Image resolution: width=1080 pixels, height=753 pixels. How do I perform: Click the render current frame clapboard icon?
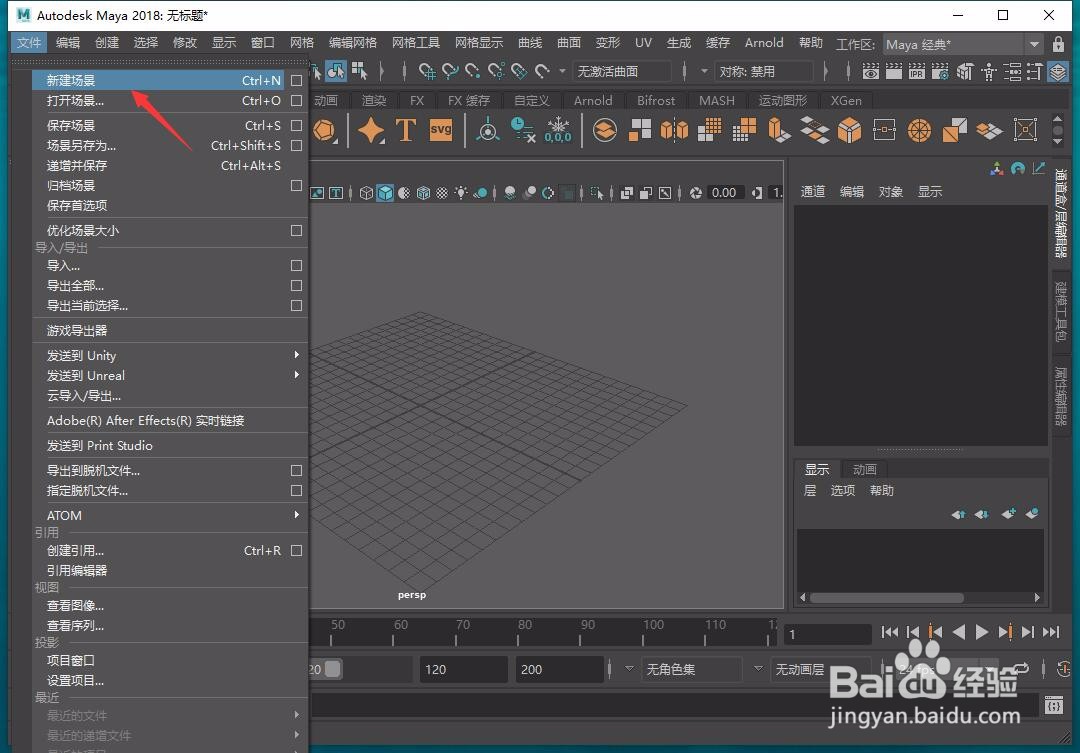pos(893,71)
